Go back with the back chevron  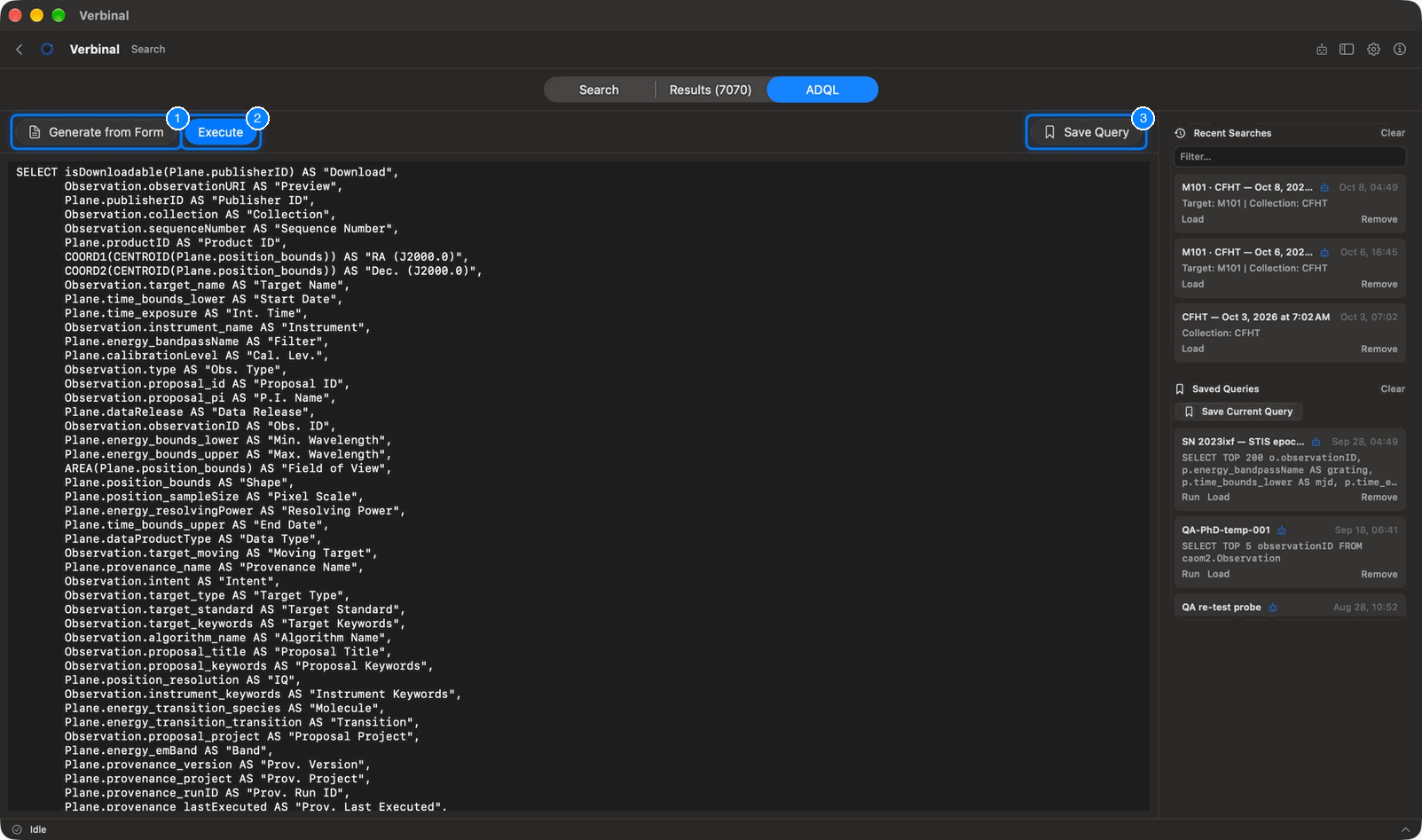[x=20, y=50]
